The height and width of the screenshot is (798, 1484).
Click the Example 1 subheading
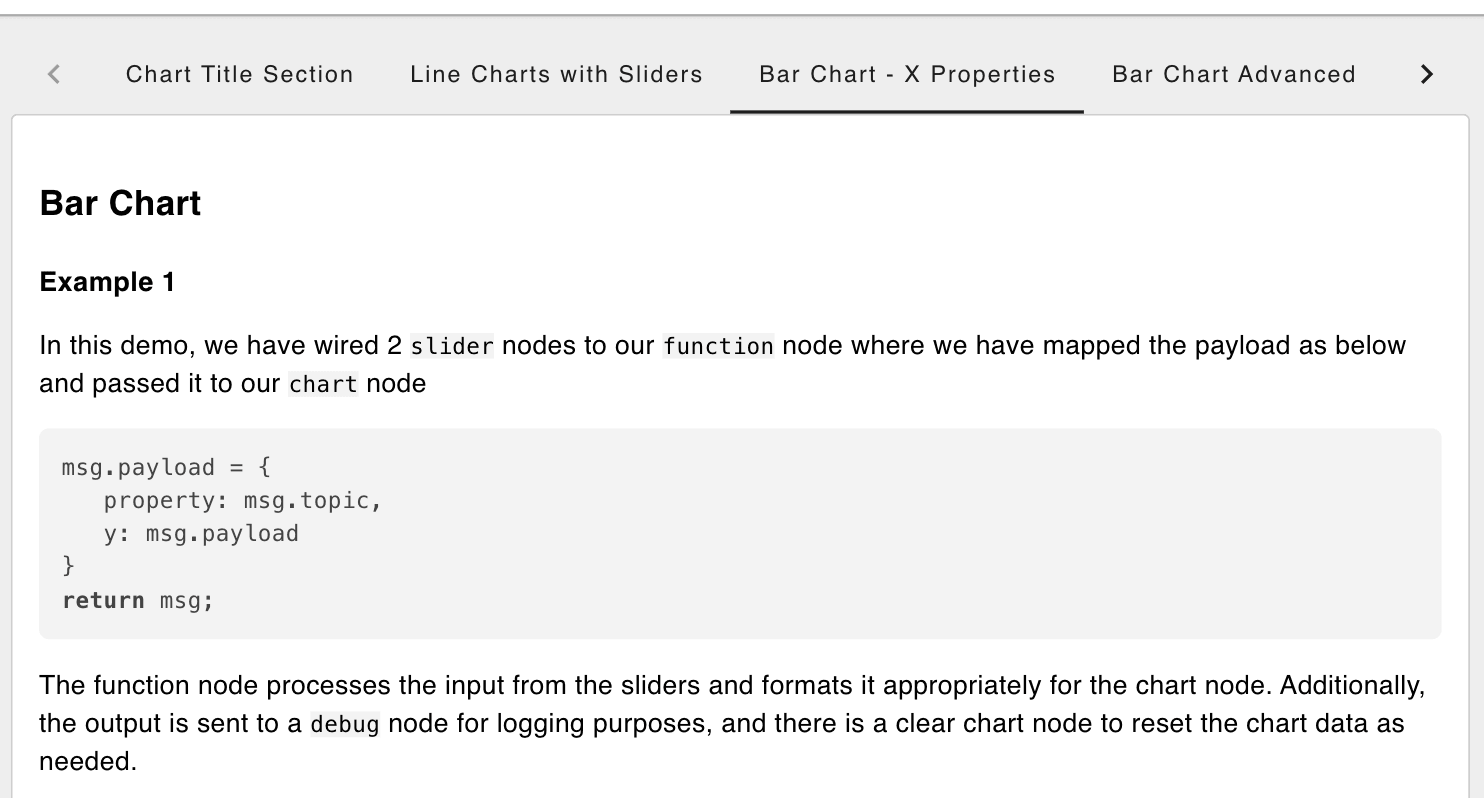[x=107, y=282]
